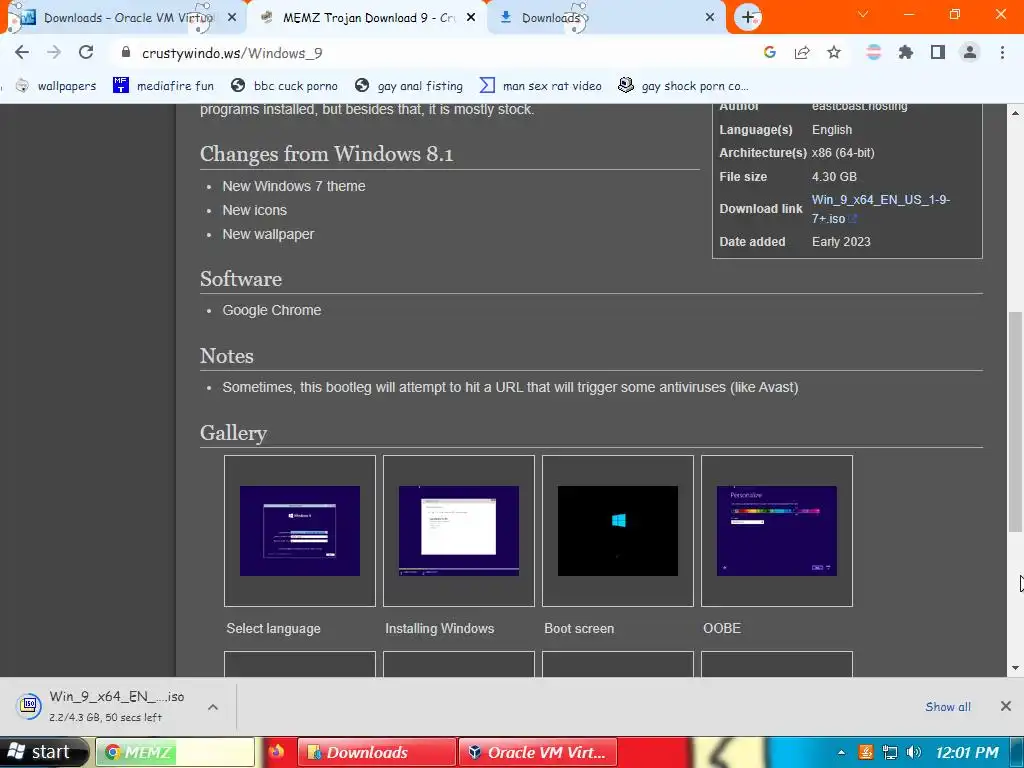Switch to the MEMZ Chrome taskbar item
This screenshot has height=768, width=1024.
click(175, 752)
